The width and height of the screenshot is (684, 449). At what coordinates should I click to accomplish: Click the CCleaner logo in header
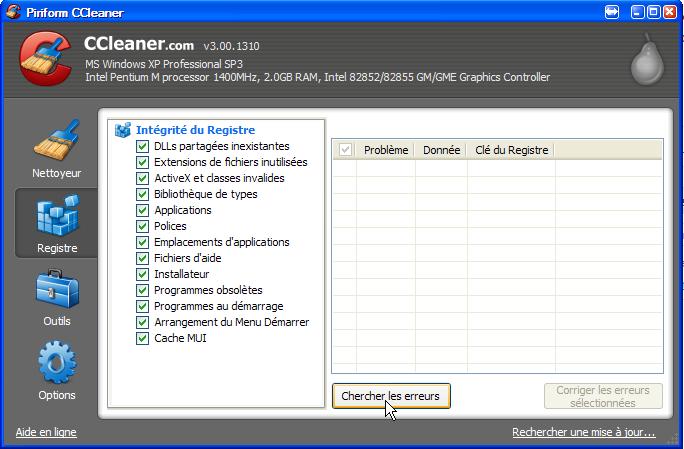point(45,58)
